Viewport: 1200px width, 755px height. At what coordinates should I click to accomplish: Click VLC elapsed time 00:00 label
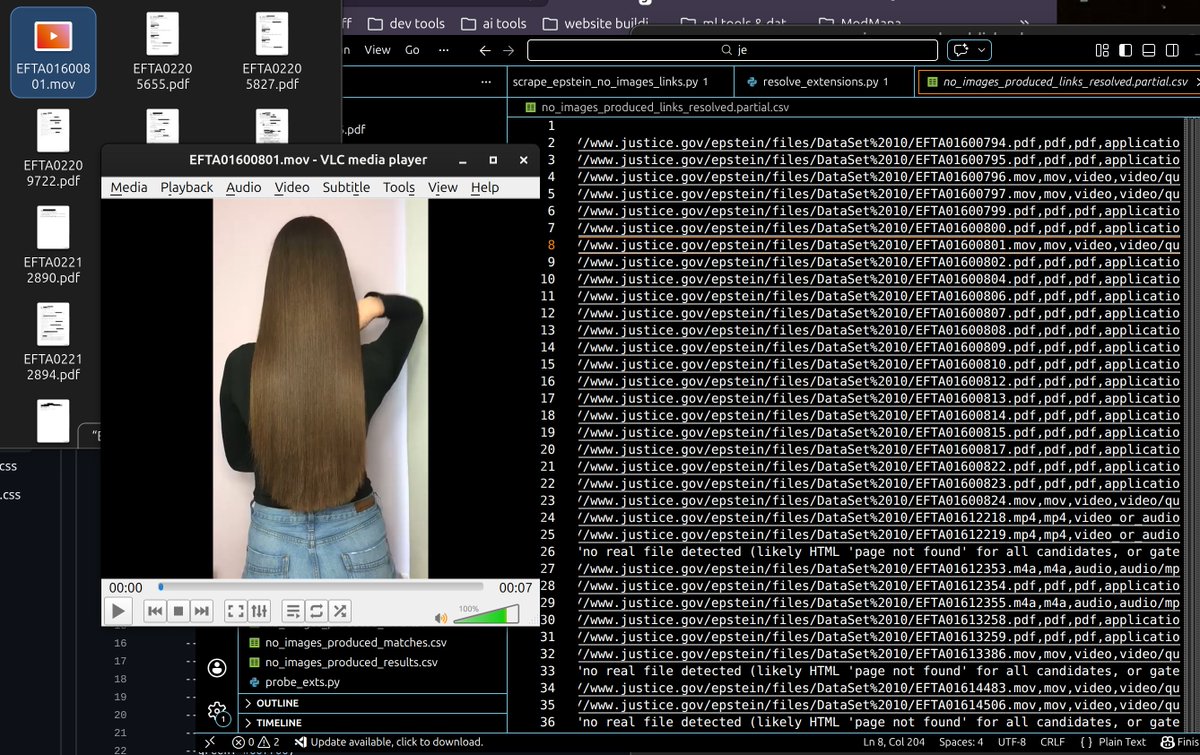(x=126, y=587)
